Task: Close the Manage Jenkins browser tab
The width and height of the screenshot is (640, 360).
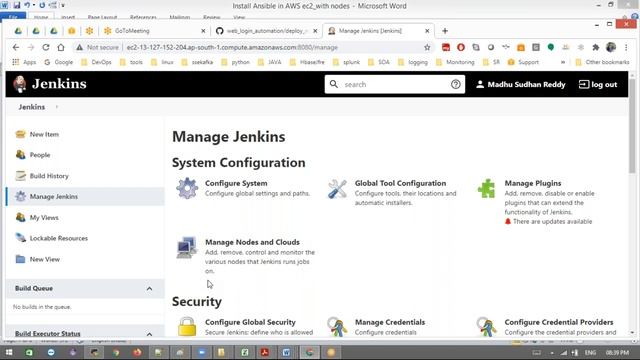Action: [x=427, y=31]
